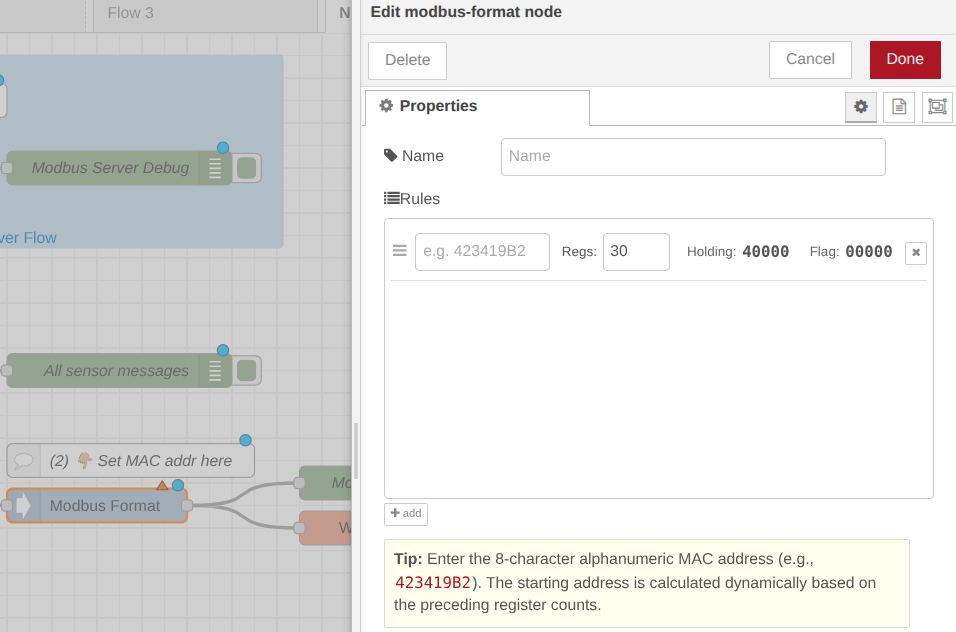Viewport: 956px width, 632px height.
Task: Cancel editing the node
Action: [x=809, y=59]
